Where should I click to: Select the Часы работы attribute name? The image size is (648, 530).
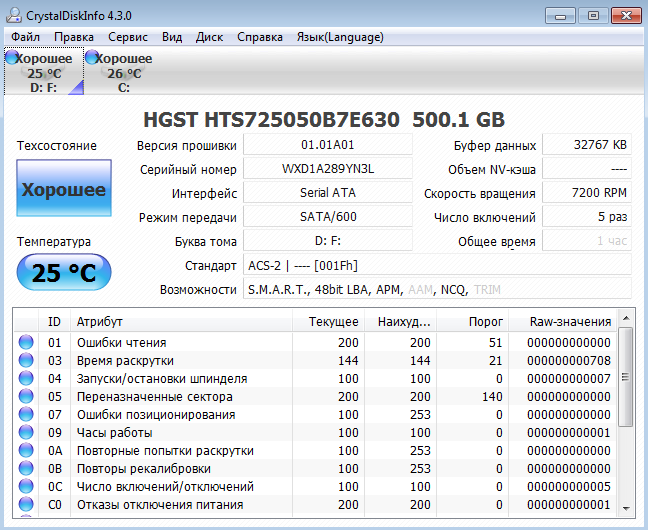(x=114, y=432)
